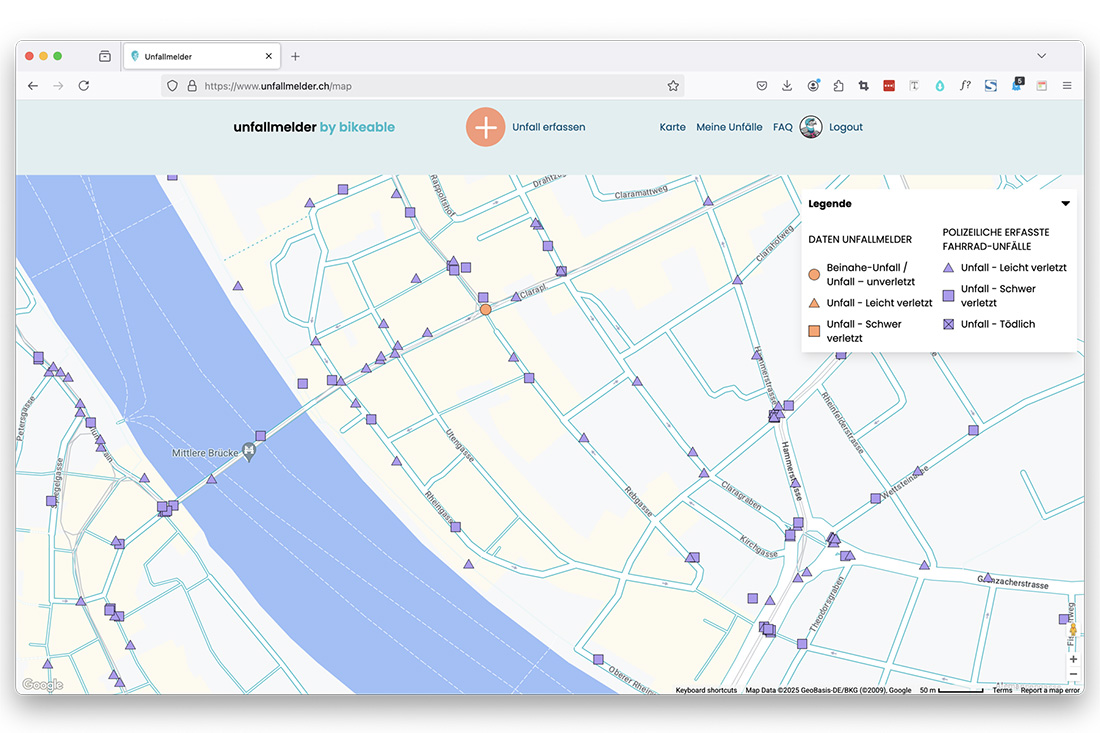Open the list all tabs dropdown
This screenshot has width=1100, height=733.
pos(1042,56)
